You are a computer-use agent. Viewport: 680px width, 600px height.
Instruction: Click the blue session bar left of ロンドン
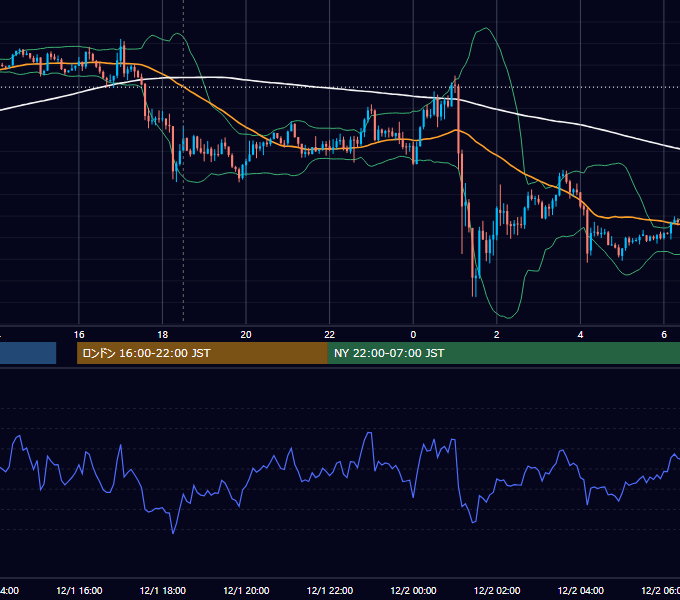(28, 353)
